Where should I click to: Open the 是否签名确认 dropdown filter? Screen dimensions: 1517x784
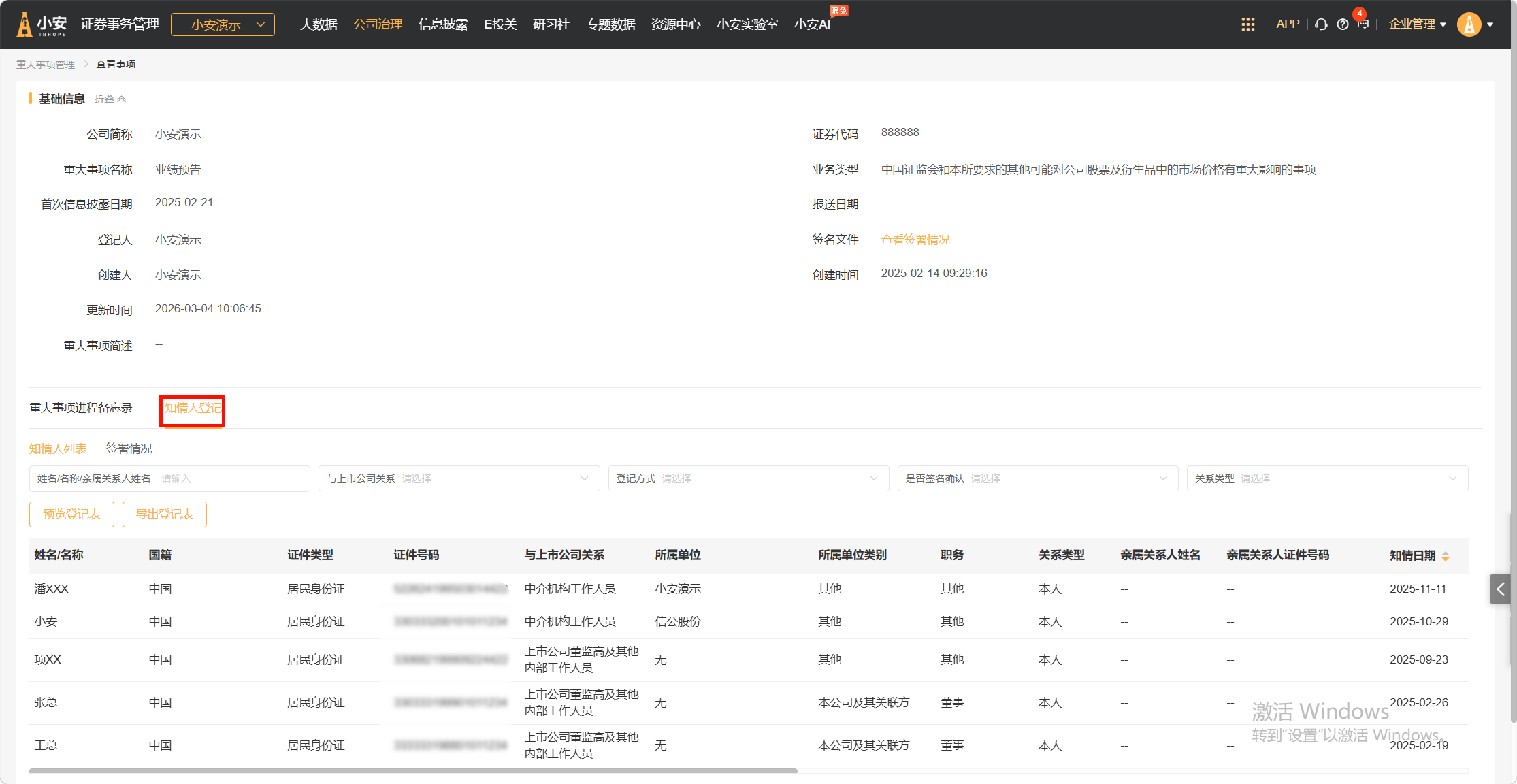click(x=1037, y=478)
